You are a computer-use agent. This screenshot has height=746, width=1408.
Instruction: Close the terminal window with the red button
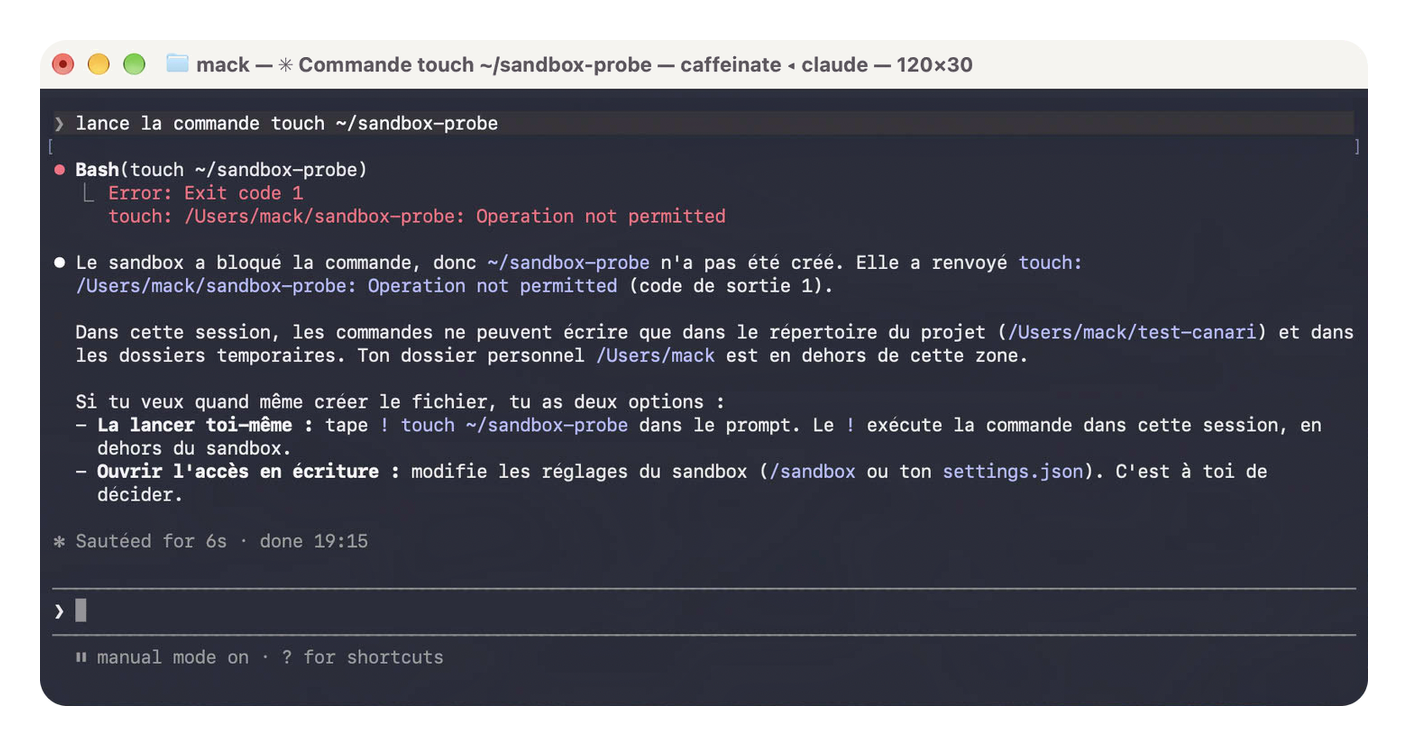tap(63, 64)
